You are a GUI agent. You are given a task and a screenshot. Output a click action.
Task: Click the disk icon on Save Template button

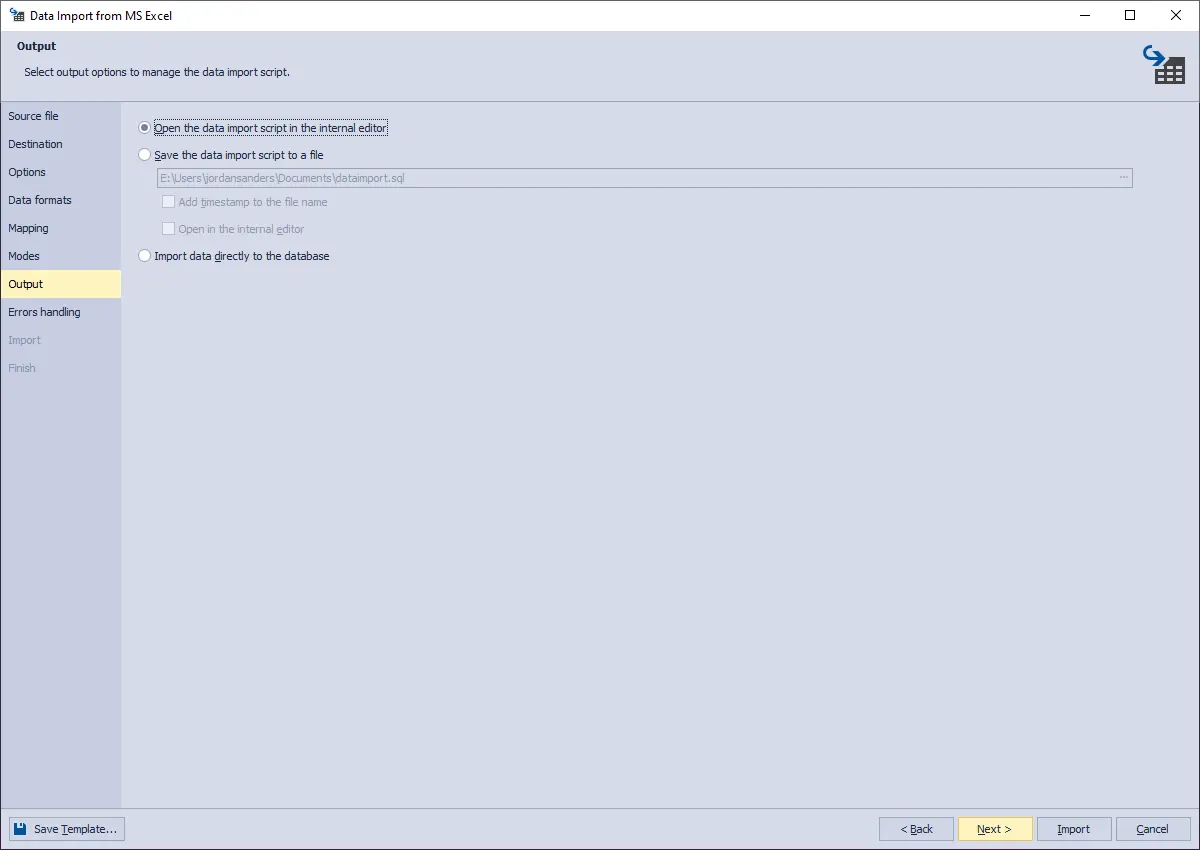(x=22, y=828)
